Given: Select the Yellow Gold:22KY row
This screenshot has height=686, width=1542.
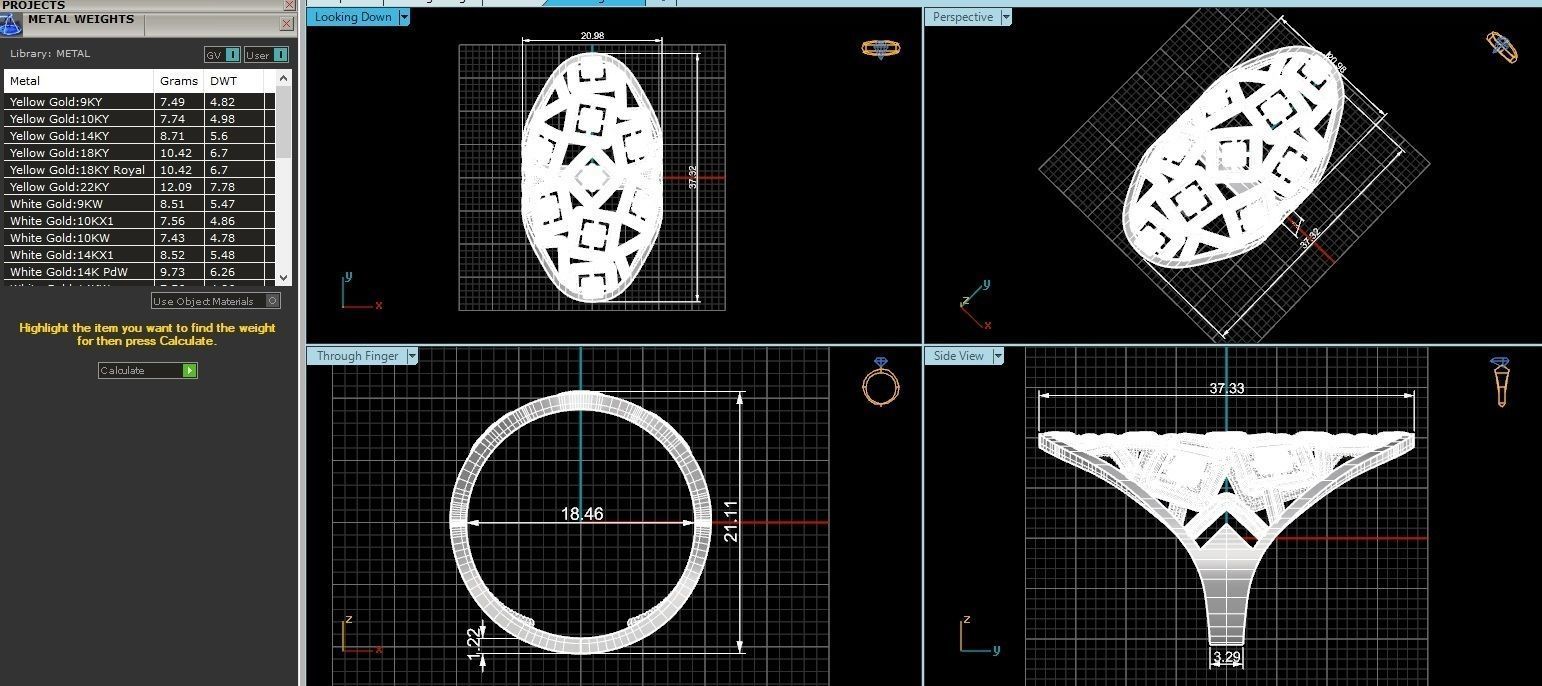Looking at the screenshot, I should click(x=140, y=187).
